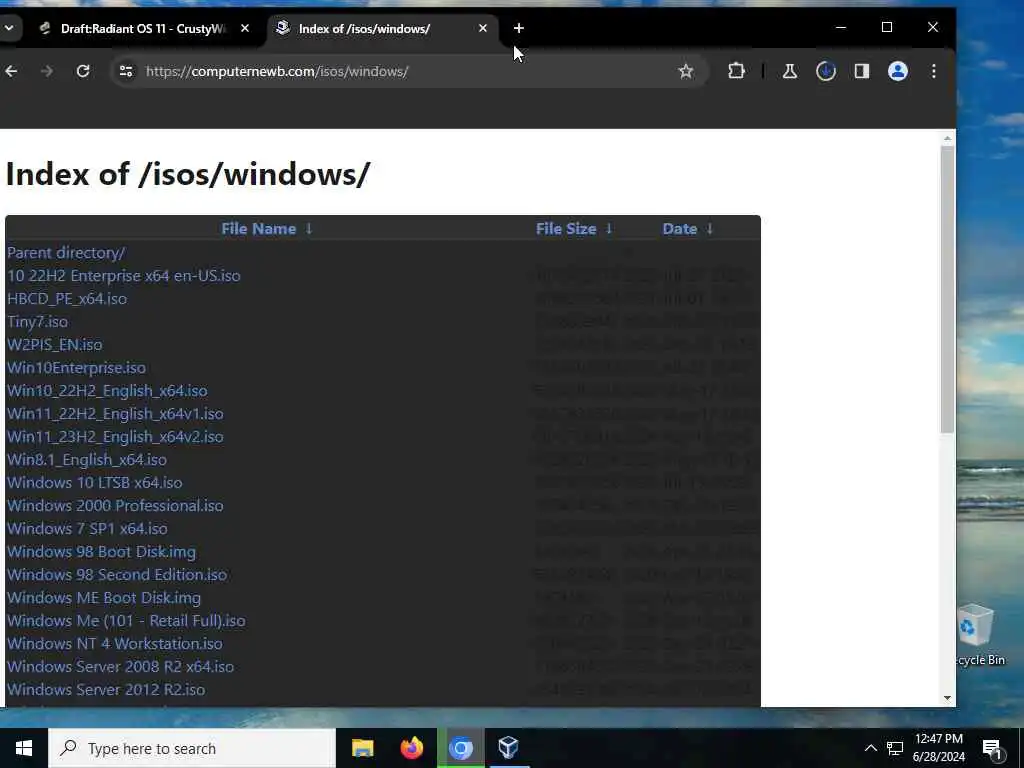Viewport: 1024px width, 768px height.
Task: Bookmark this page with the star
Action: (x=686, y=71)
